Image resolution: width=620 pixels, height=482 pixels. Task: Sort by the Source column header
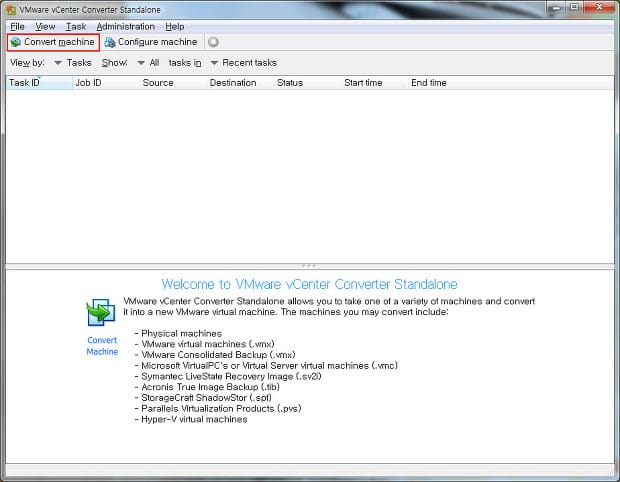click(x=173, y=83)
